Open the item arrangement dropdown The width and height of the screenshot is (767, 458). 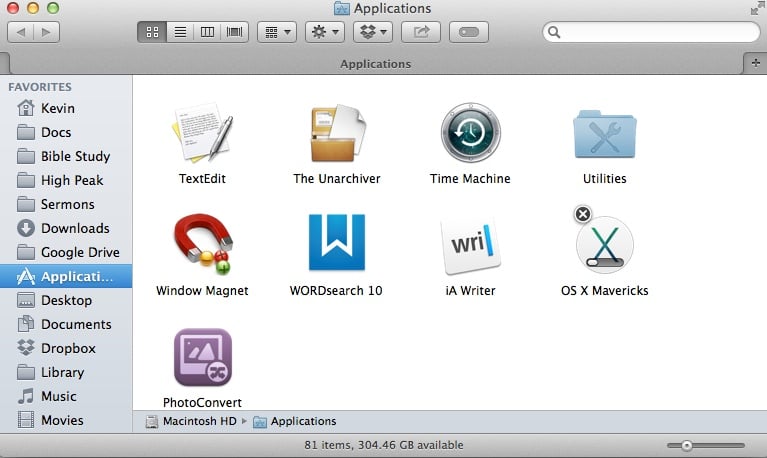(277, 32)
